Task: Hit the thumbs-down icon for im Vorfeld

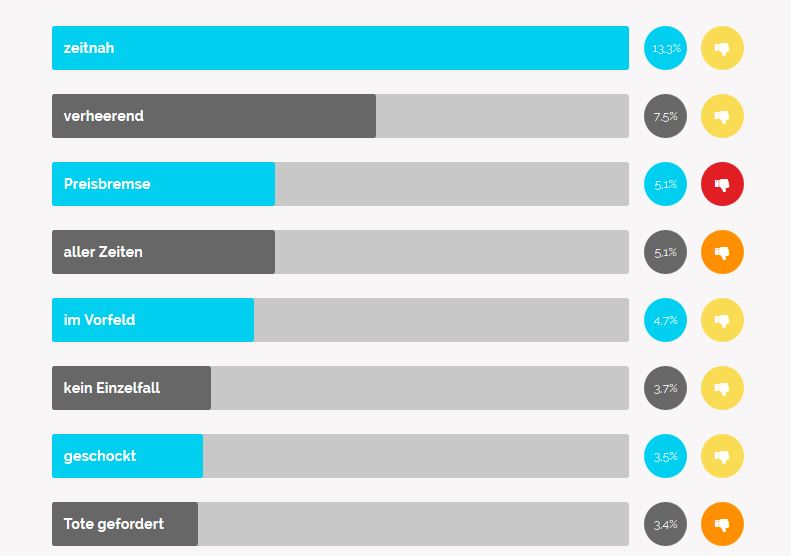Action: coord(722,320)
